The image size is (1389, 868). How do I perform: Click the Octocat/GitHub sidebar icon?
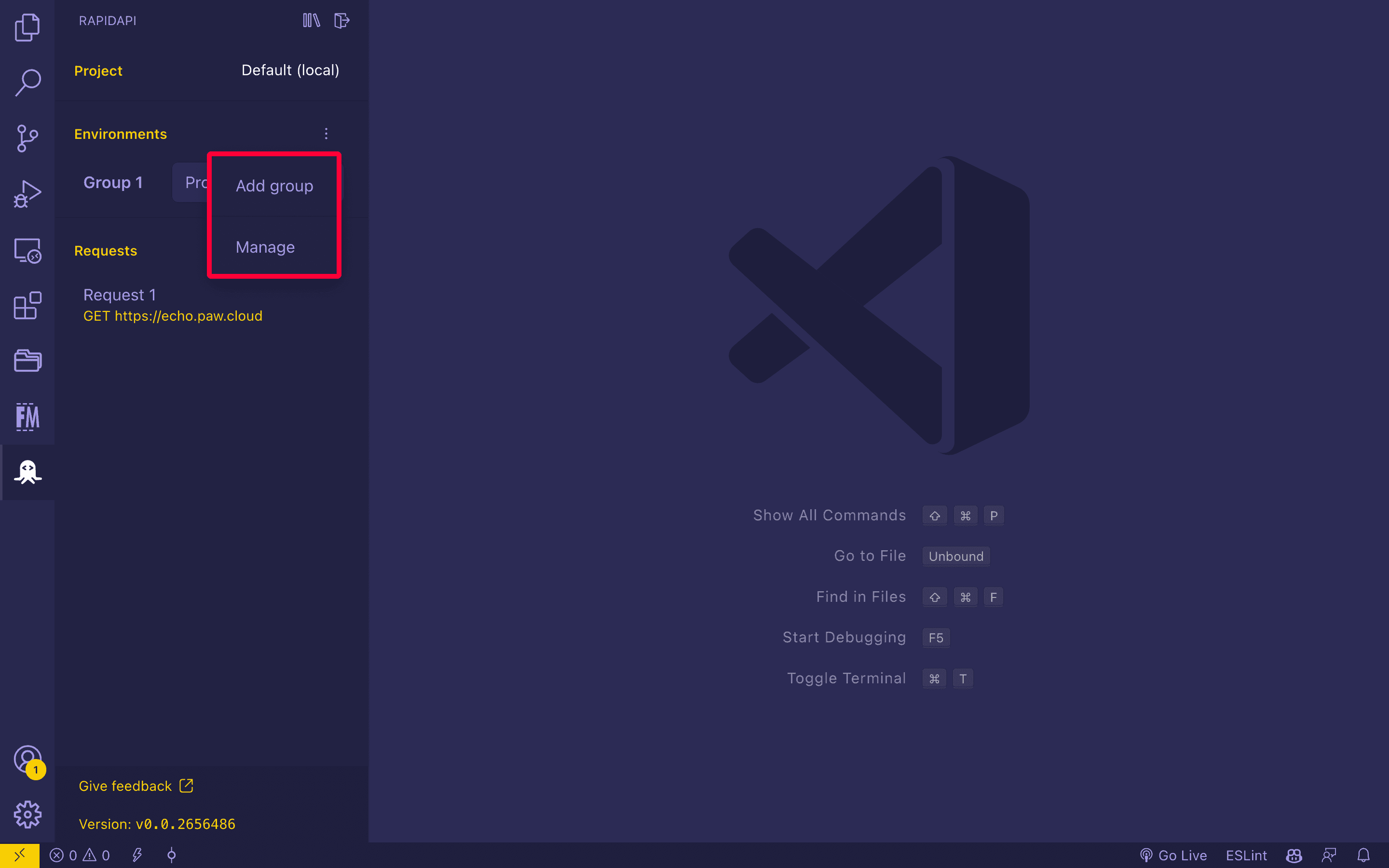pos(27,470)
